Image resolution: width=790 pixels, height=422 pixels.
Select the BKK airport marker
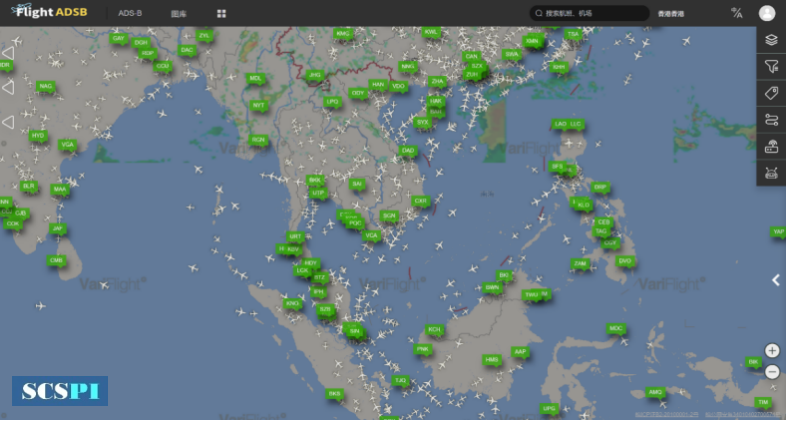316,181
